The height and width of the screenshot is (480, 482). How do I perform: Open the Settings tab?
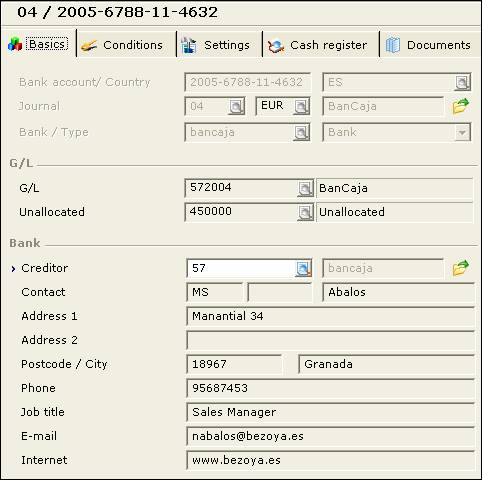(x=215, y=45)
